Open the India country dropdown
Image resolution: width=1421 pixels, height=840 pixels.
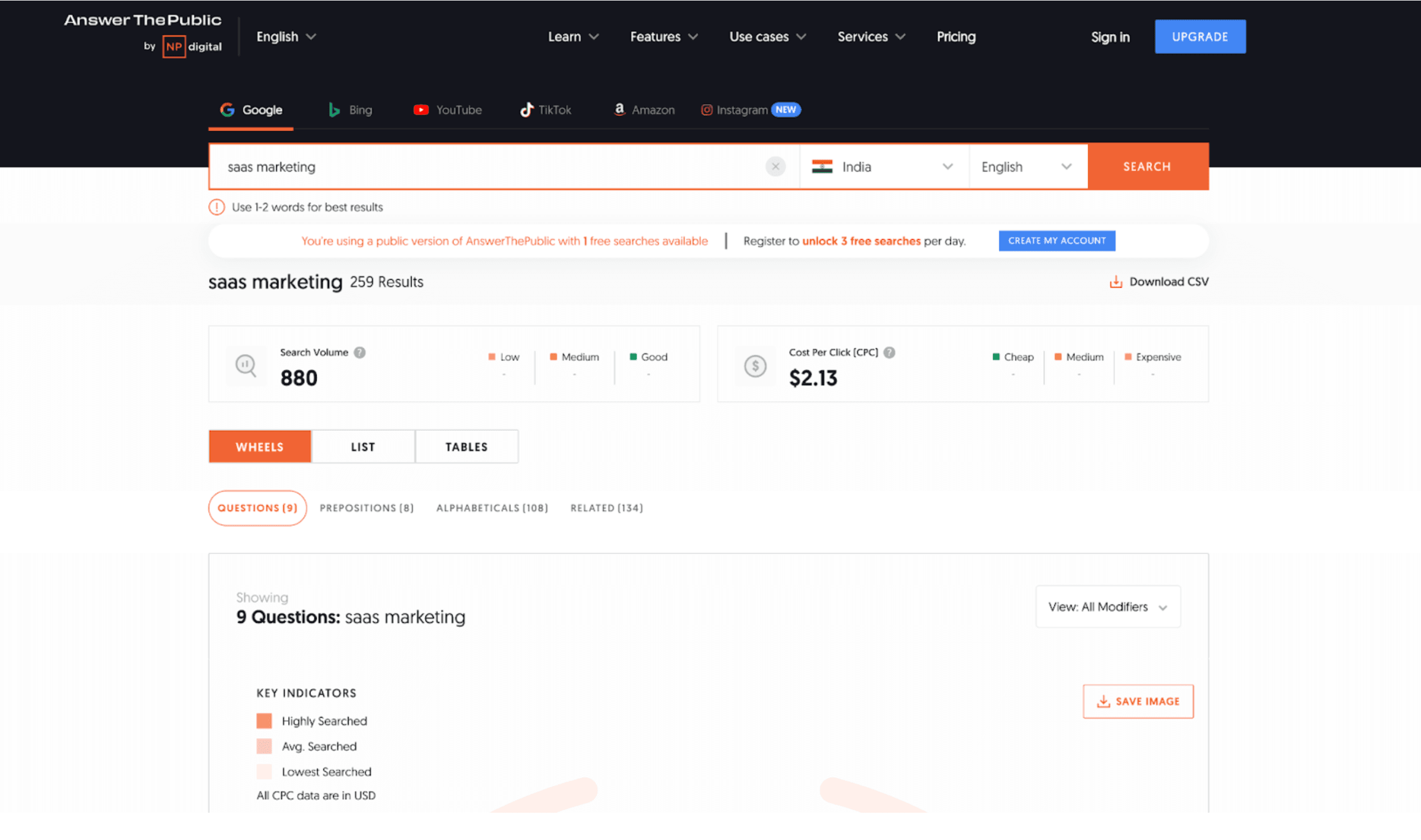coord(884,167)
